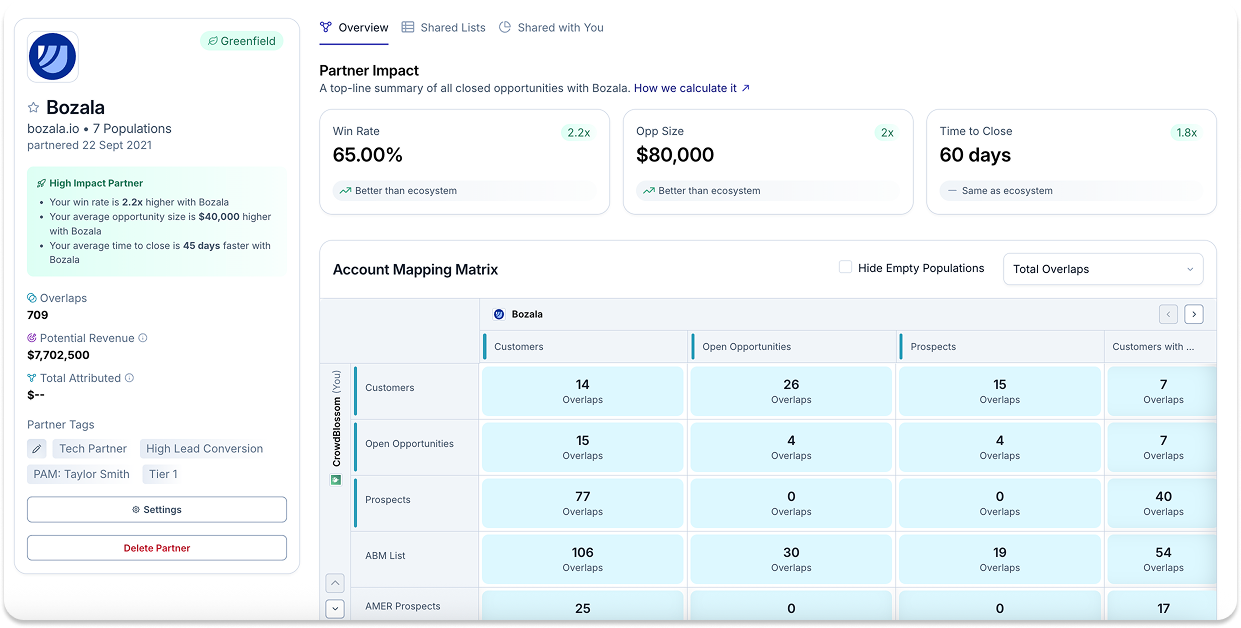Screen dimensions: 1241x628
Task: Switch to the Overview tab
Action: tap(354, 28)
